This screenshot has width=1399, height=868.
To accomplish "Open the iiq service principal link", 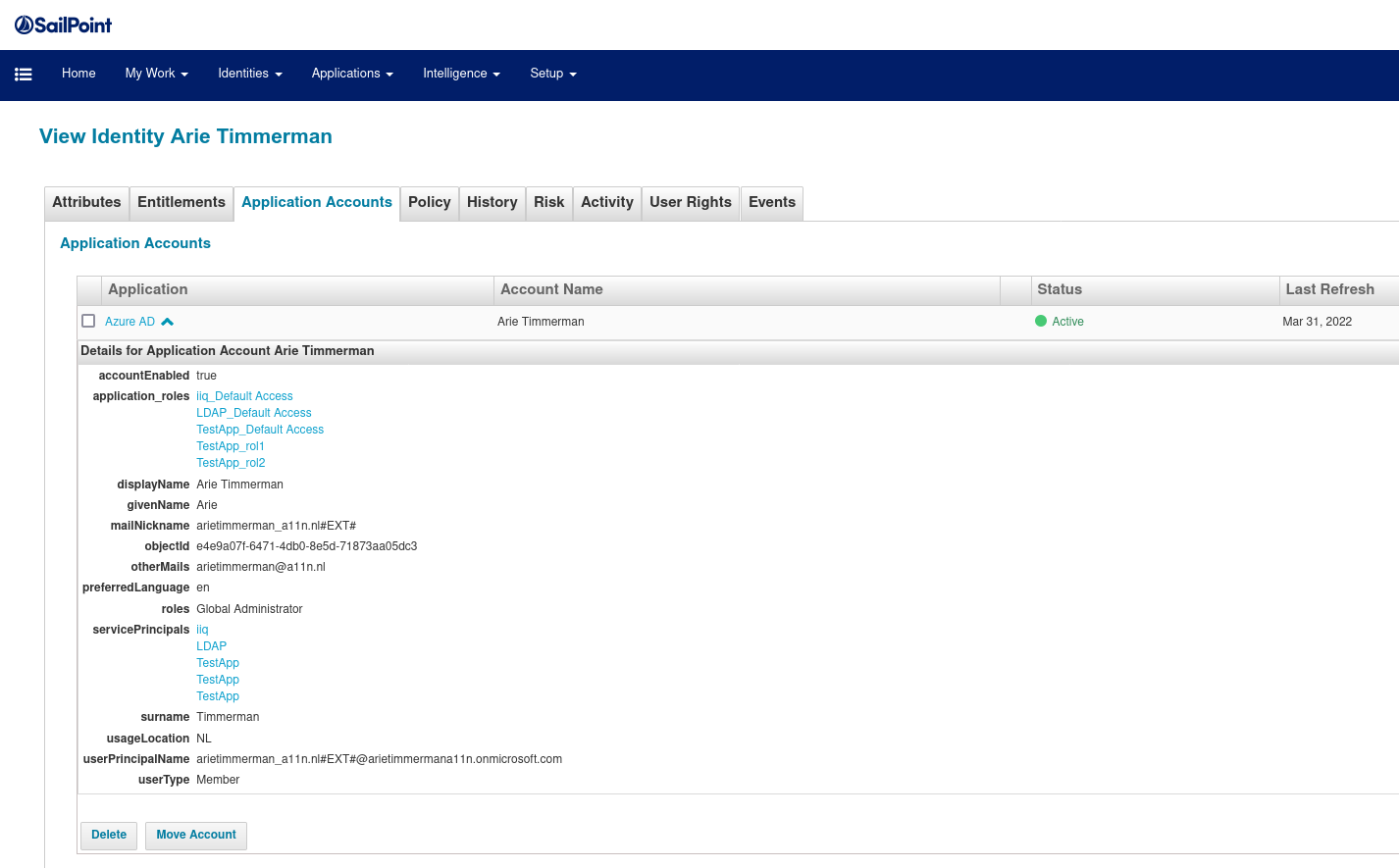I will tap(202, 630).
